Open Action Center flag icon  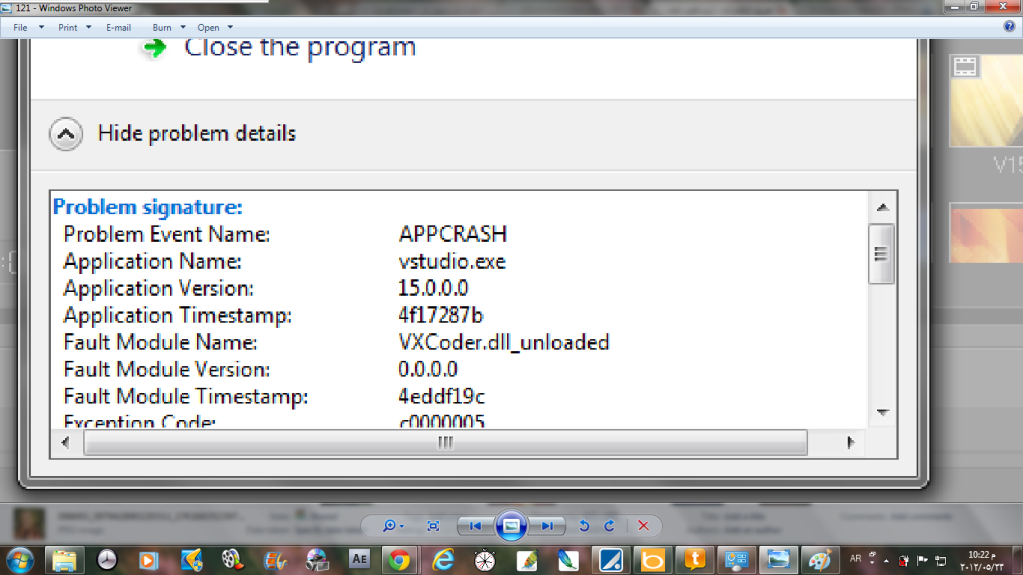click(x=923, y=561)
